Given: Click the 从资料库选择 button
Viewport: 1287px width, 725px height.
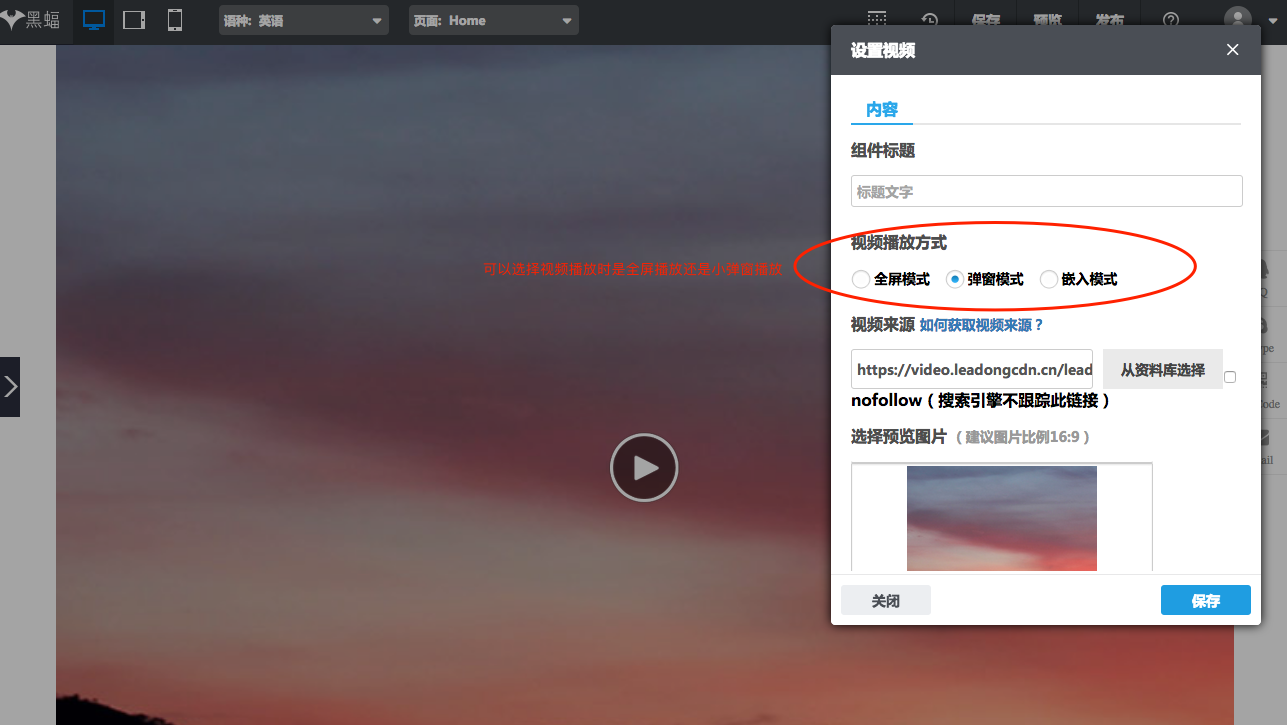Looking at the screenshot, I should (x=1162, y=369).
